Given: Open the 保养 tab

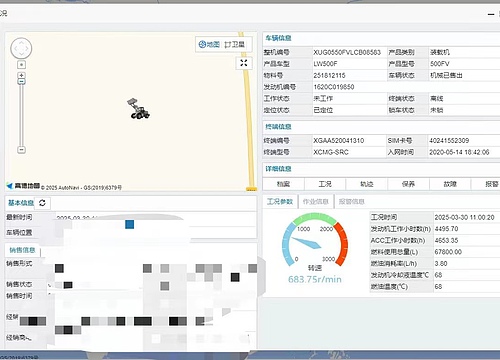Looking at the screenshot, I should coord(408,184).
